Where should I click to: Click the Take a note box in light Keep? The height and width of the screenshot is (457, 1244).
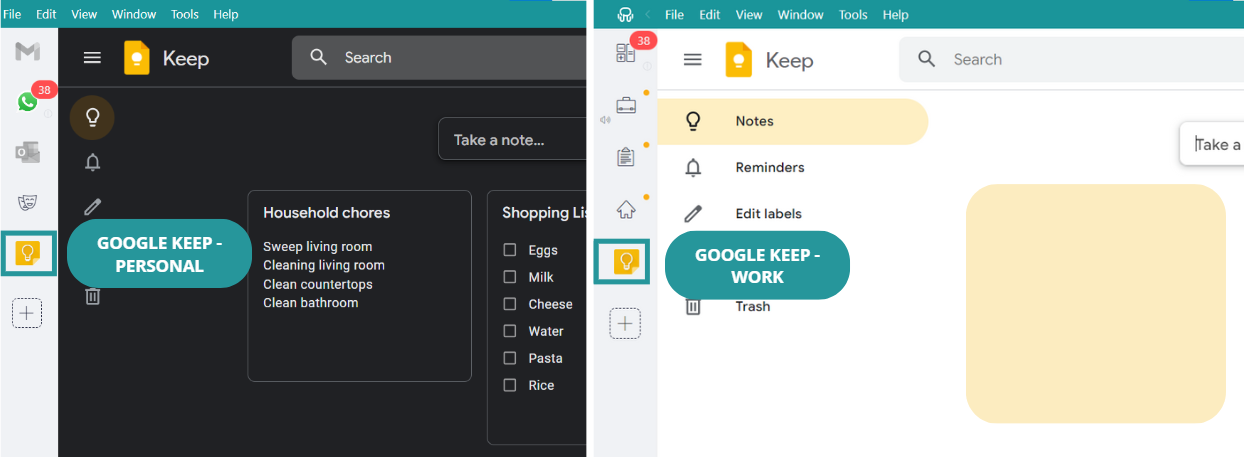[1211, 144]
